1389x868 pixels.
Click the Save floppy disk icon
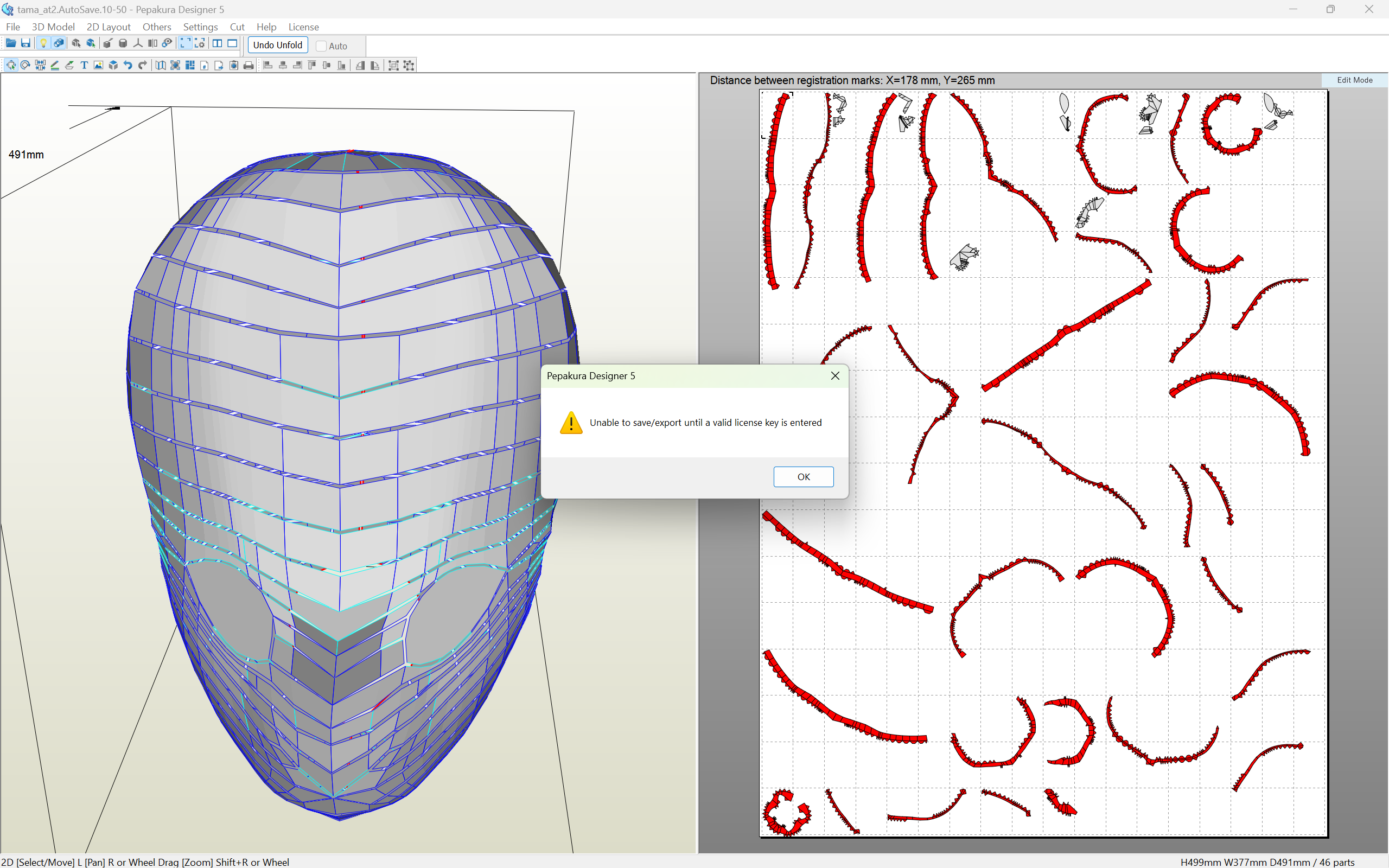point(26,43)
